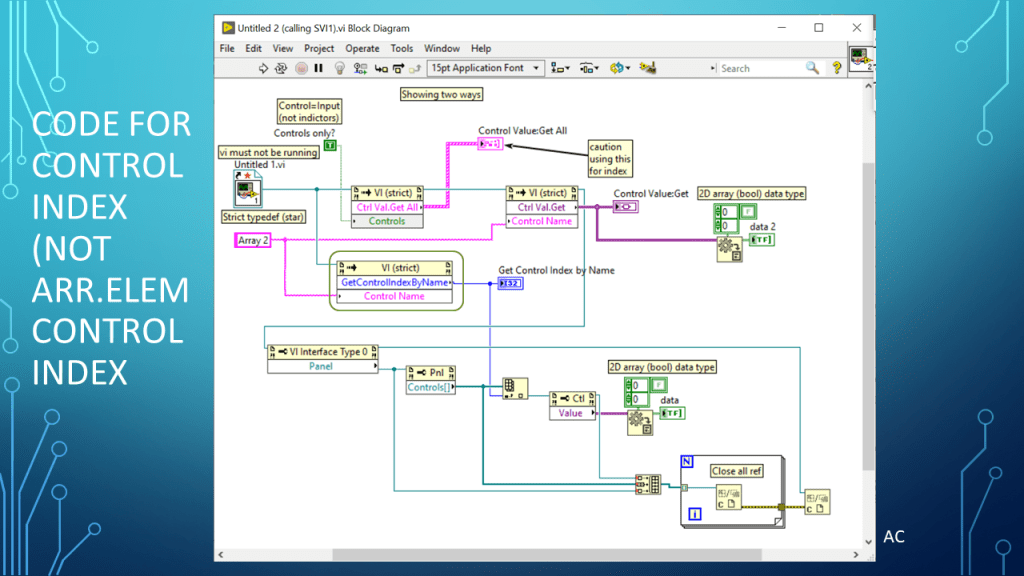Click the Clean Up Diagram icon

click(647, 68)
